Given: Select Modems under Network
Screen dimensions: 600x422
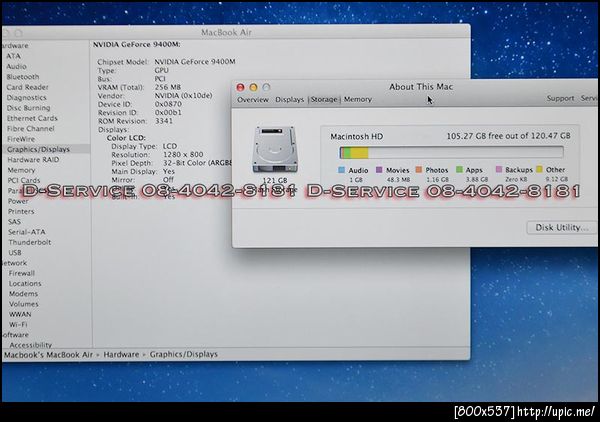Looking at the screenshot, I should (x=23, y=294).
